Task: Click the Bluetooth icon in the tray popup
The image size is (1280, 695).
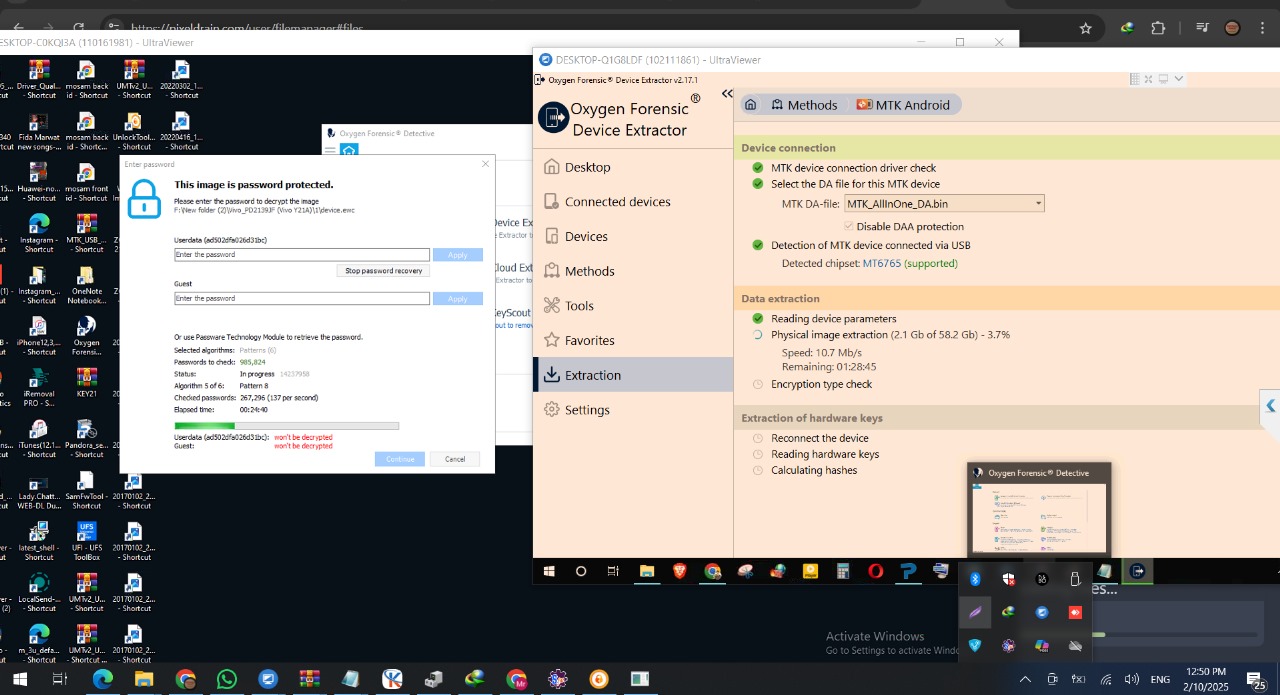Action: [x=976, y=579]
